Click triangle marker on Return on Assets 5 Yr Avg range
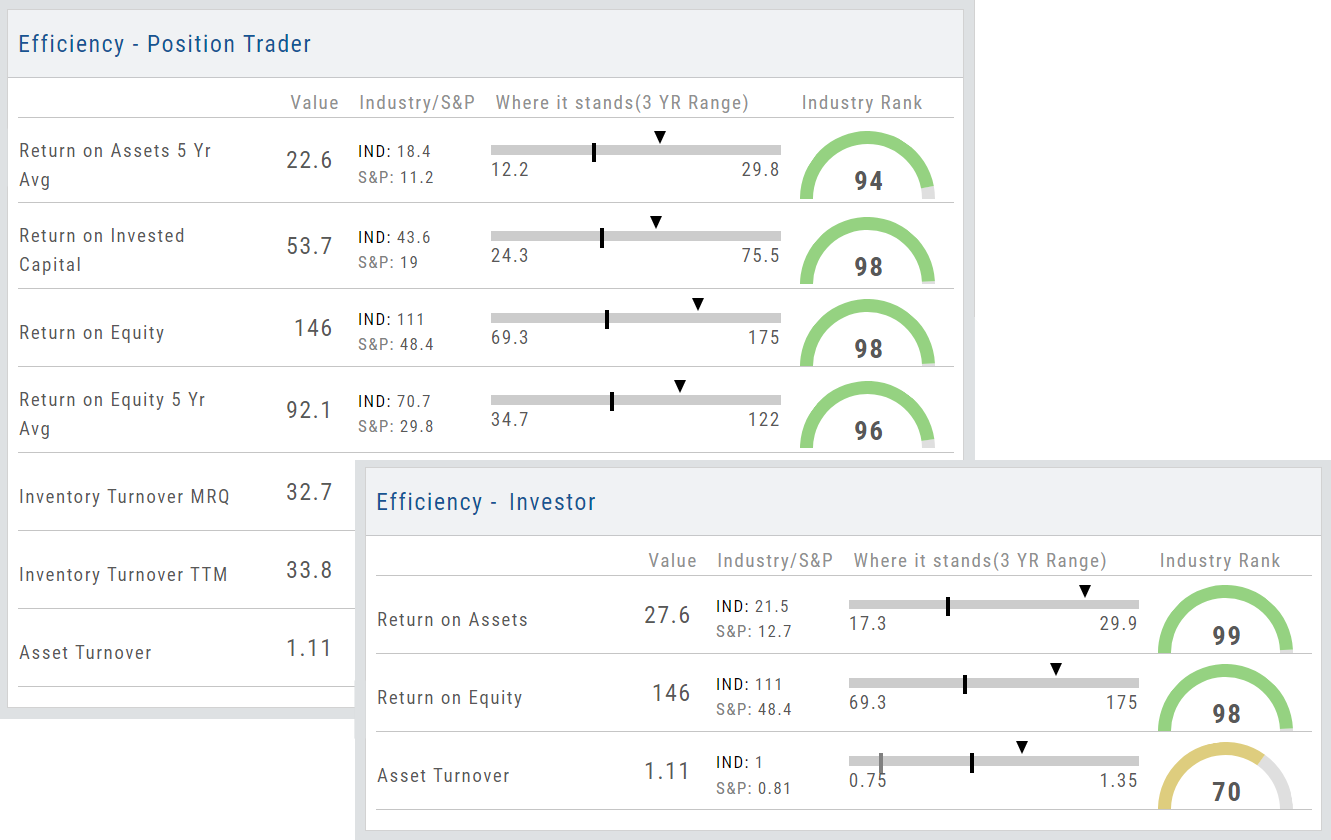 point(660,136)
